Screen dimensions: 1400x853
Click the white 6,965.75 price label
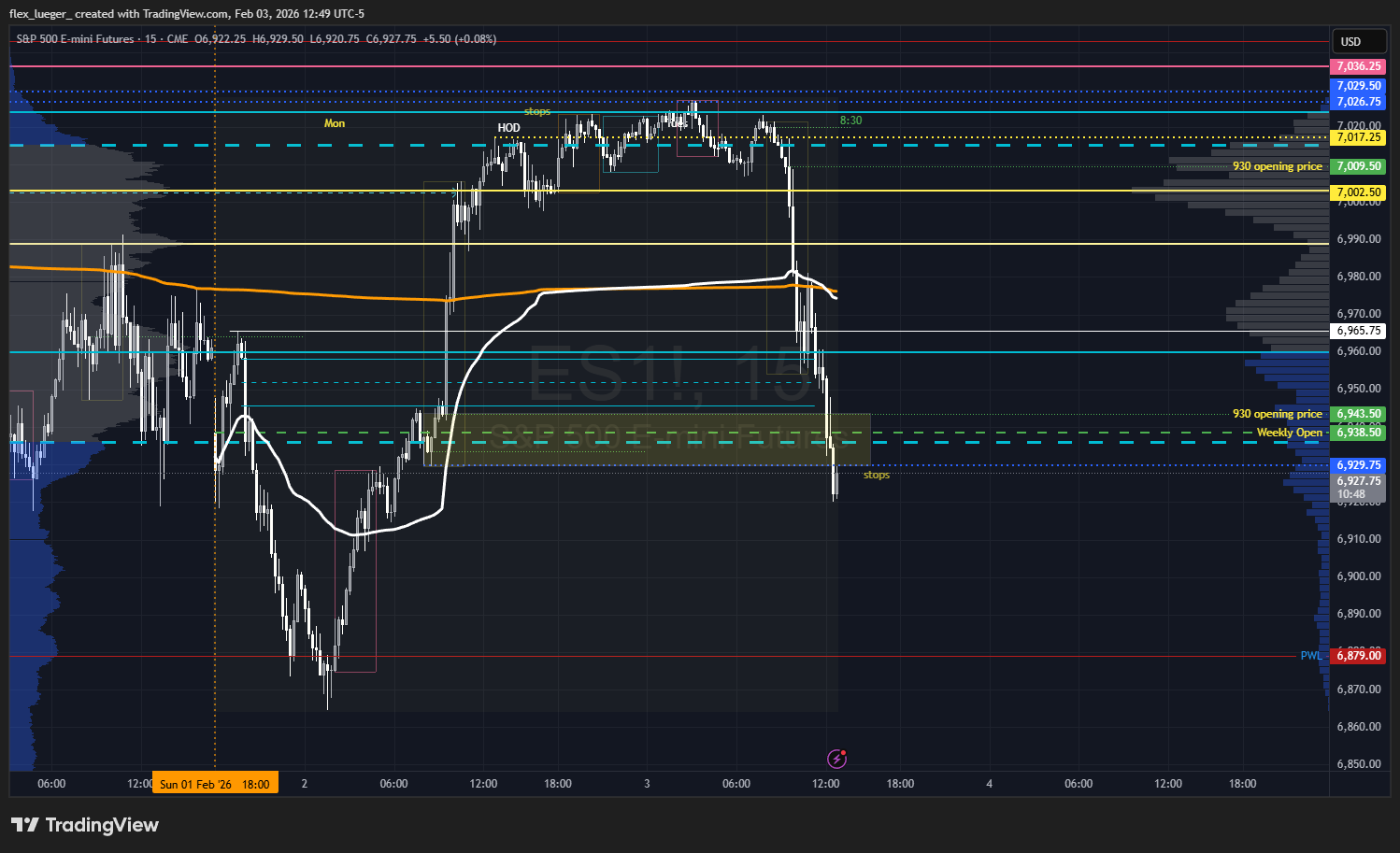pos(1357,331)
